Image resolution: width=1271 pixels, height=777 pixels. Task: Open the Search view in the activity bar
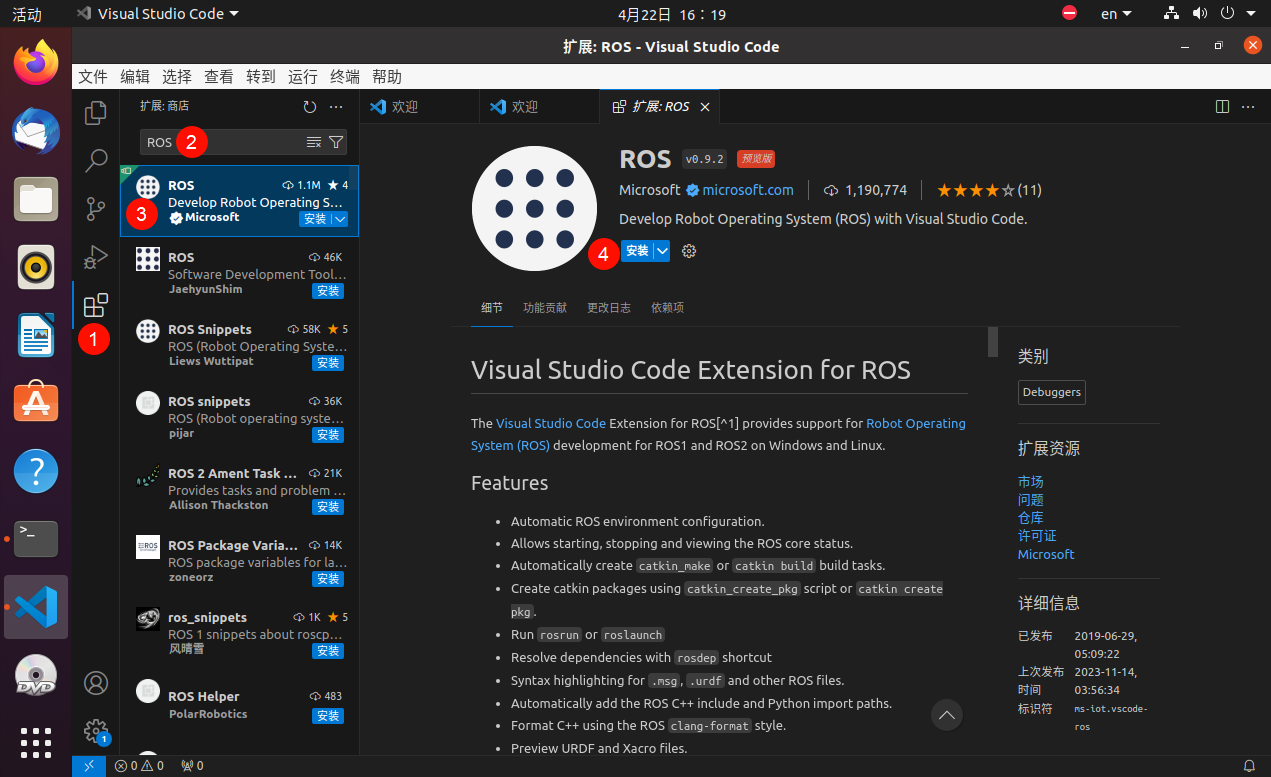click(x=96, y=160)
